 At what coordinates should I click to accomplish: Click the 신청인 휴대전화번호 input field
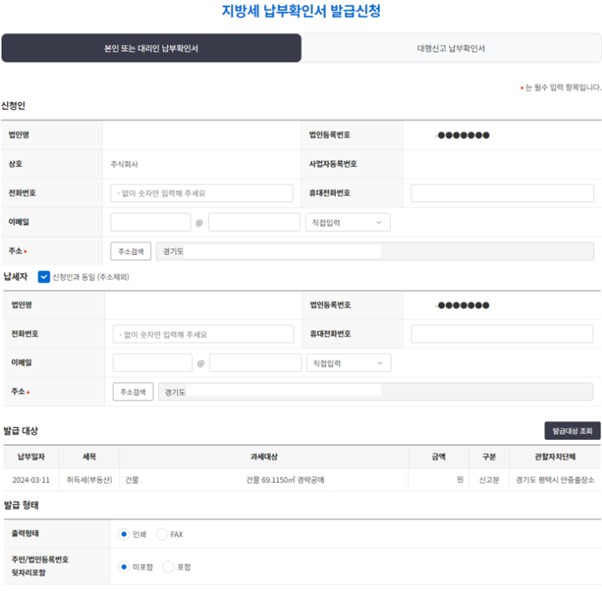pyautogui.click(x=502, y=193)
